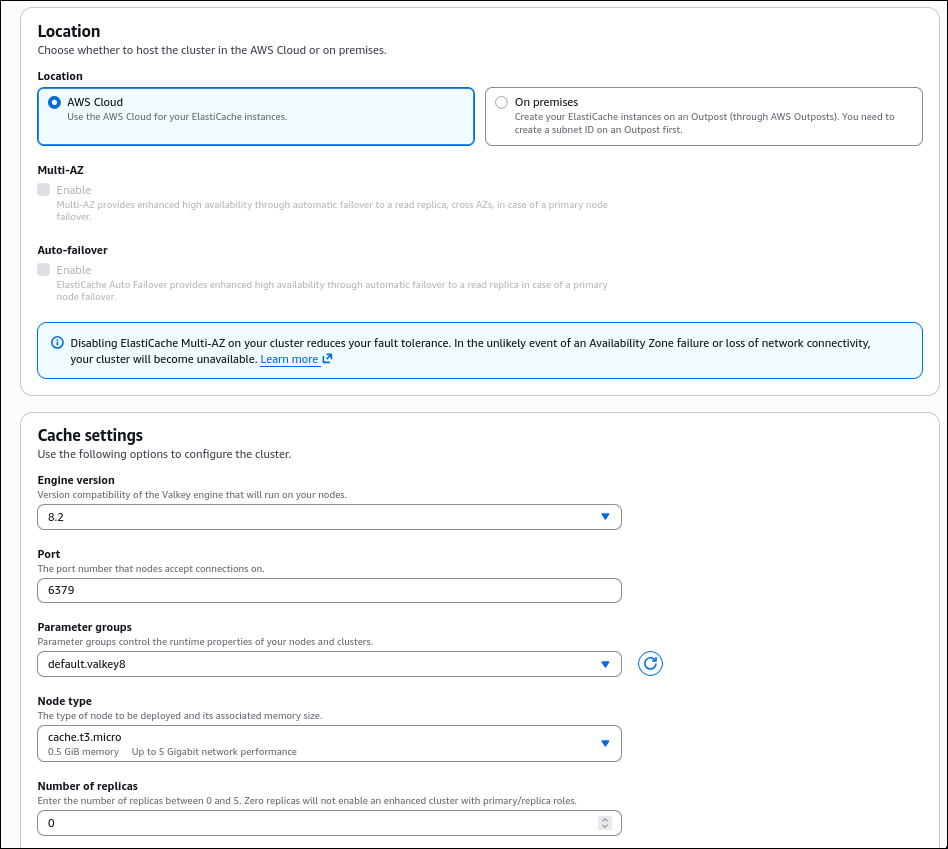Open the default.valkey8 parameter group selector
The height and width of the screenshot is (849, 948).
(329, 663)
